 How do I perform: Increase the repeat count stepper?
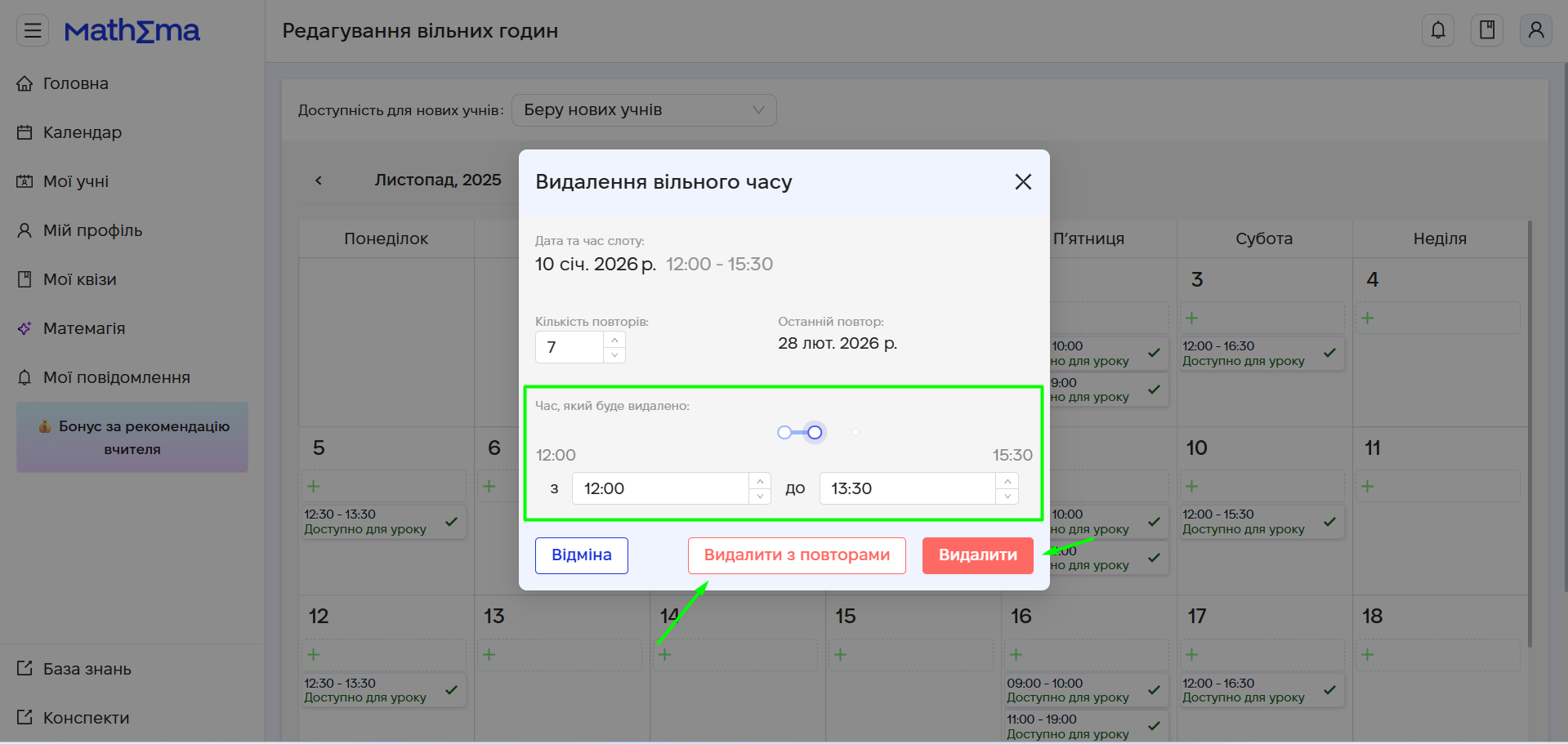click(614, 340)
